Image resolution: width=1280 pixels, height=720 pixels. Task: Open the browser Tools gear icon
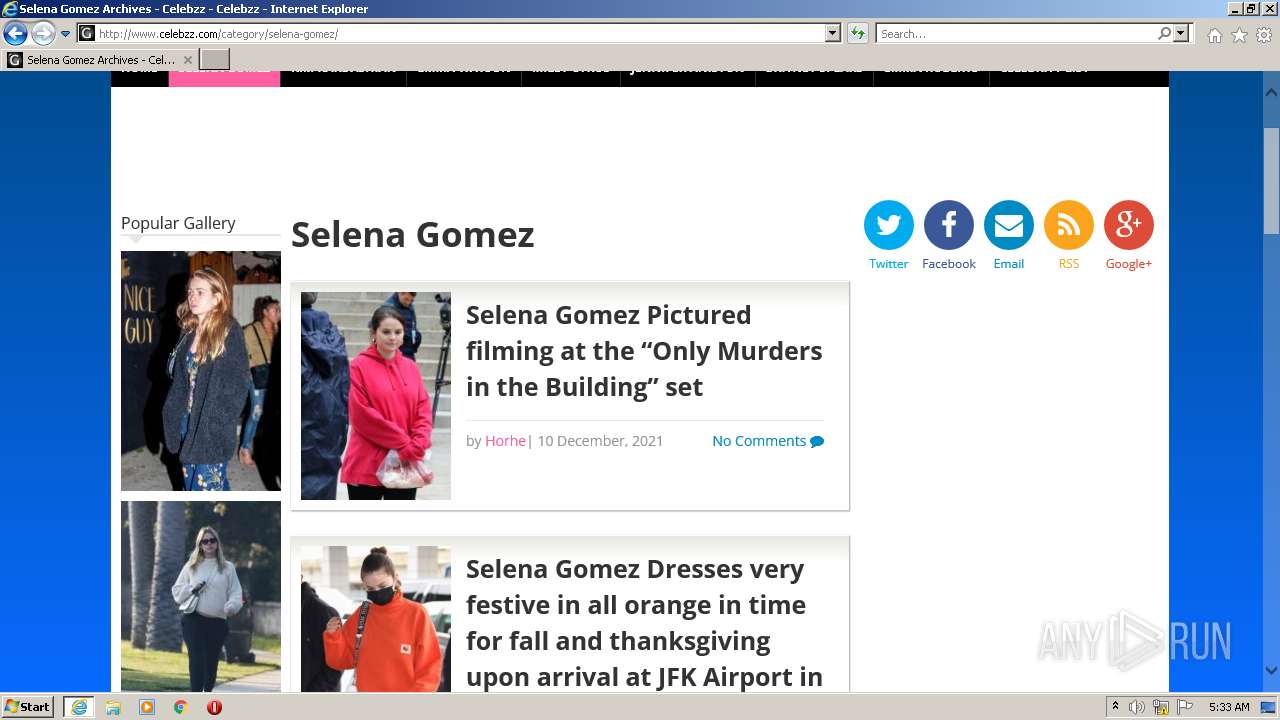1264,35
